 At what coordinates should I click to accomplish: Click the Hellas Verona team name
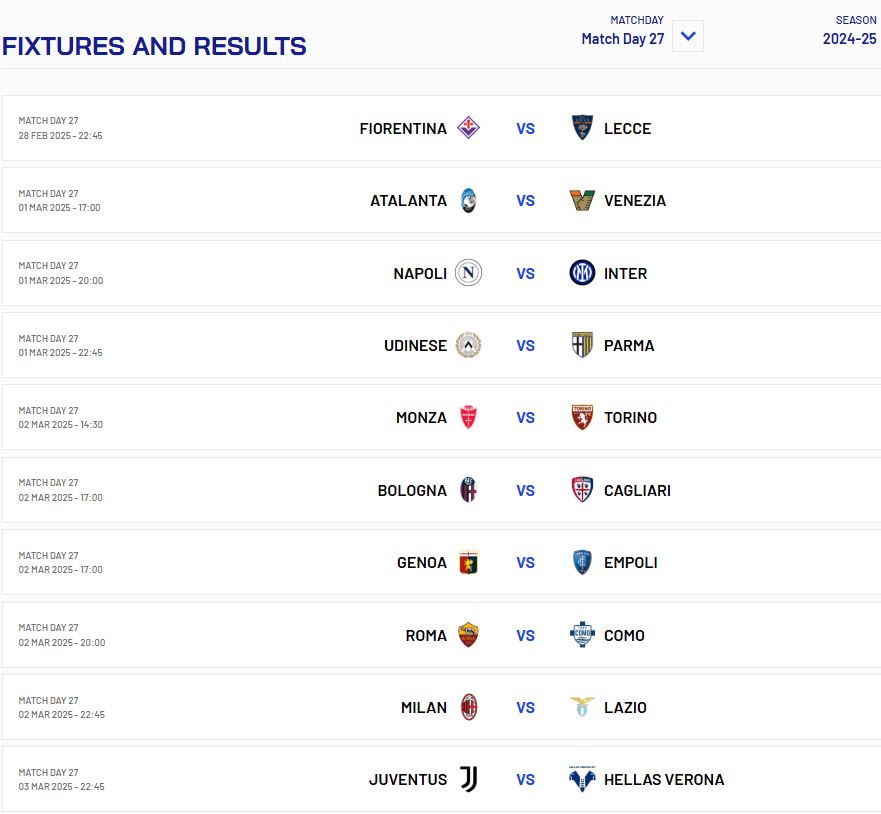(664, 780)
